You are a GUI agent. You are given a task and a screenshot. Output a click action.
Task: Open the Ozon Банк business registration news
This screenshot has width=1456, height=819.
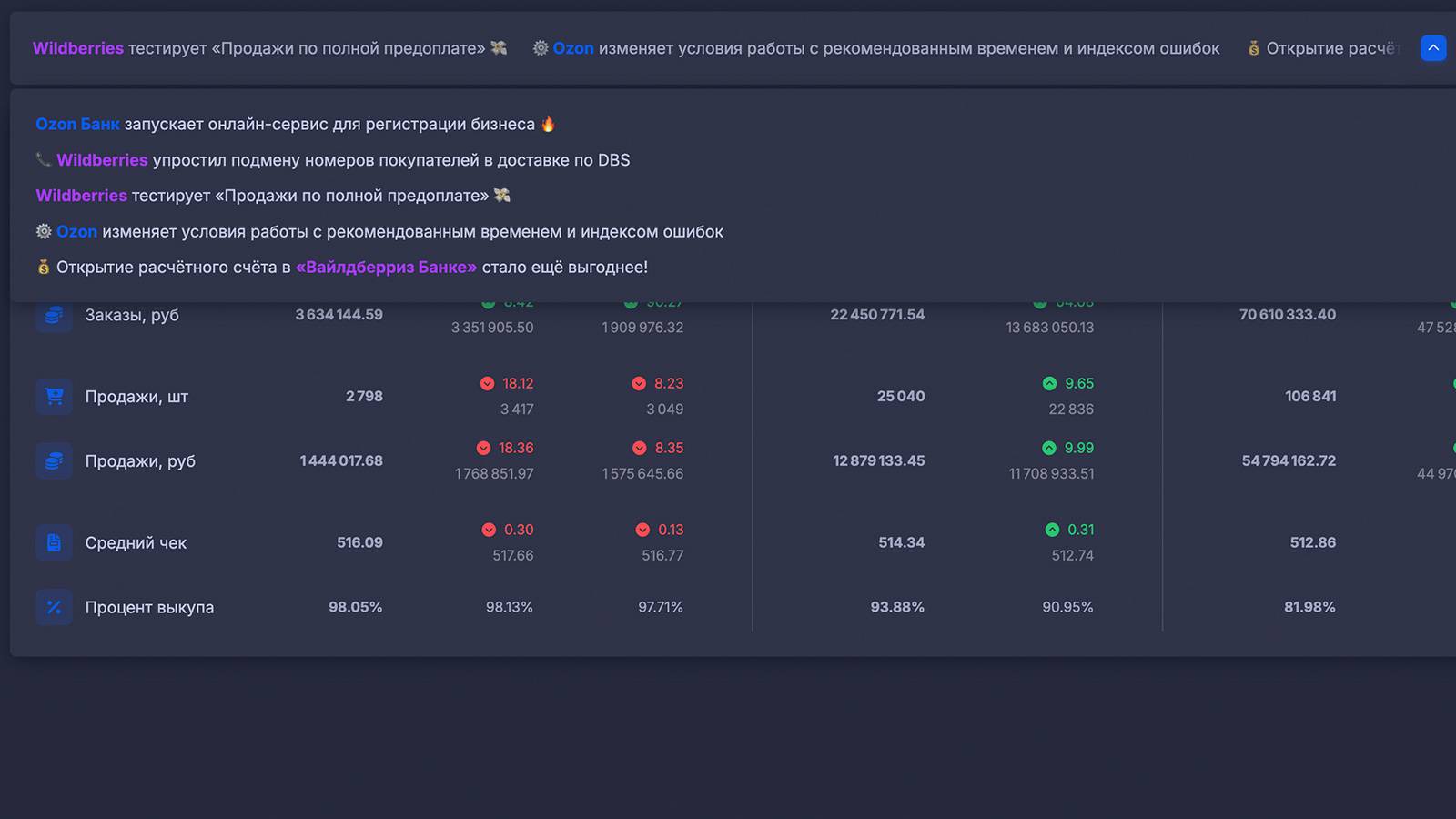[296, 125]
